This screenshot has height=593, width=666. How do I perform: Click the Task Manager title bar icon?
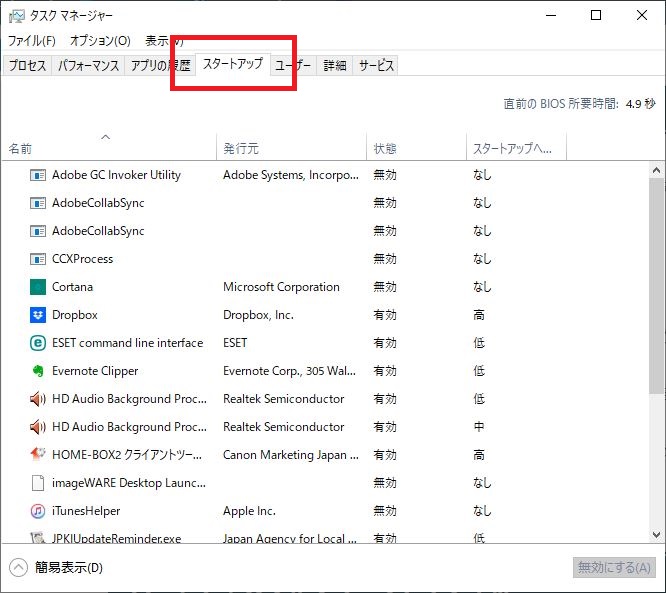[x=17, y=17]
